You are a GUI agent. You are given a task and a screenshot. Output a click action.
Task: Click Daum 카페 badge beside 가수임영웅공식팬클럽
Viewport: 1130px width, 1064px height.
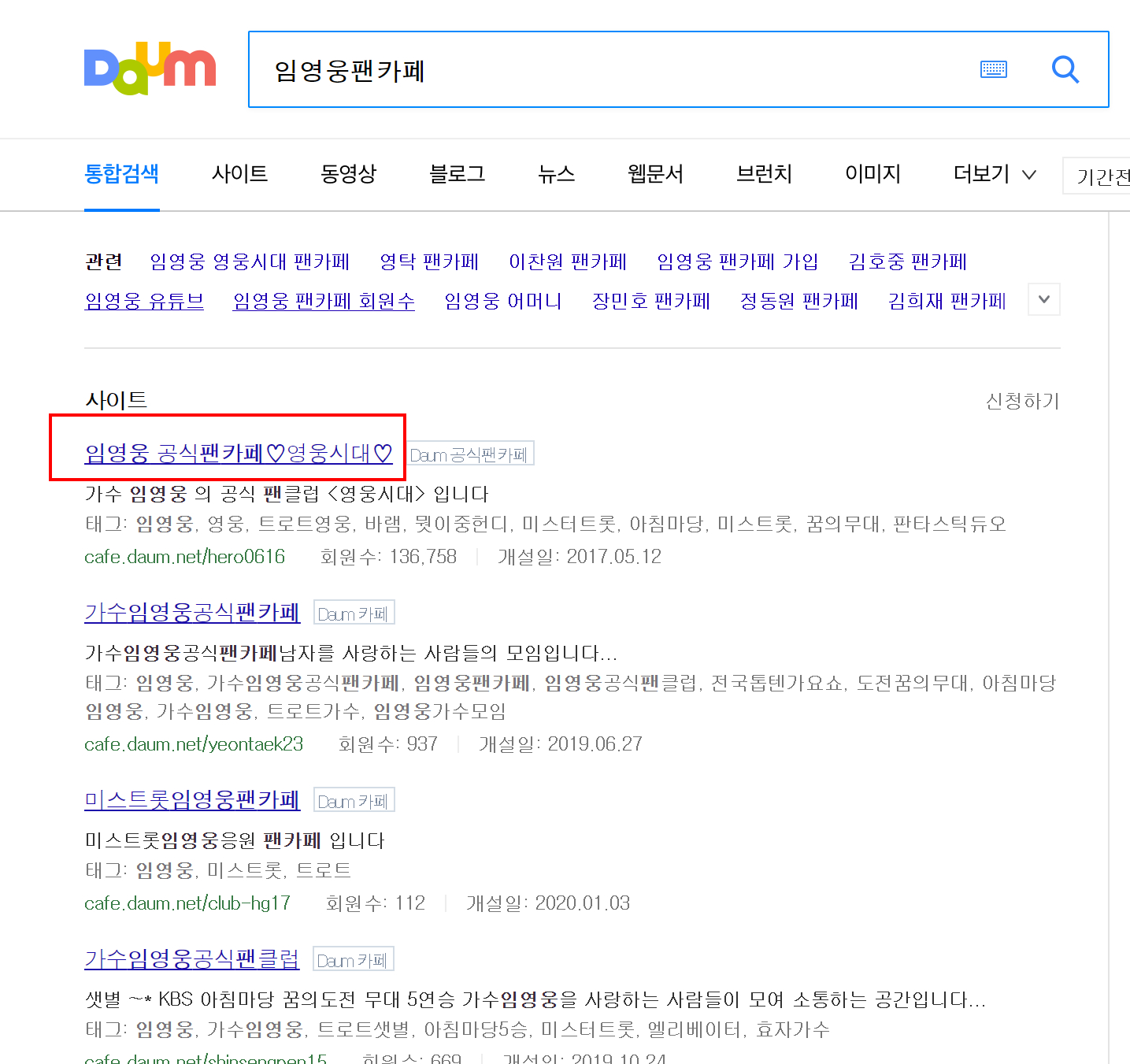[353, 959]
